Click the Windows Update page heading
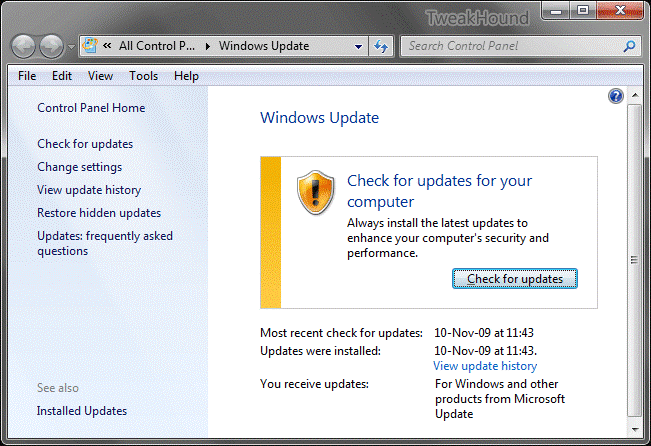This screenshot has width=651, height=446. (320, 118)
